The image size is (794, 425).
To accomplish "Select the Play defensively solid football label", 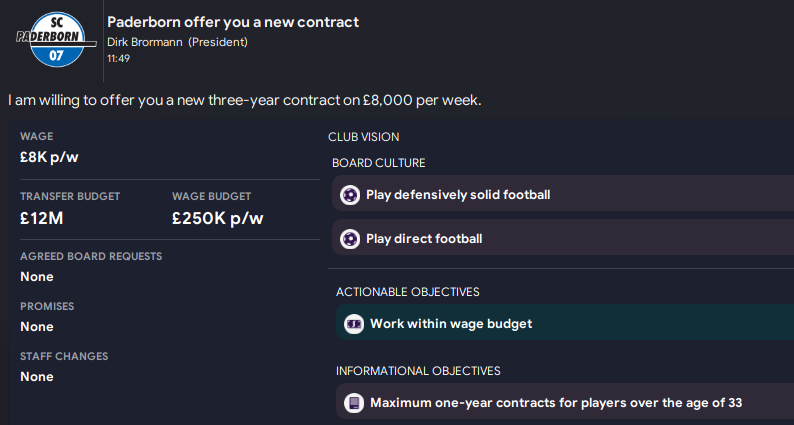I will pyautogui.click(x=458, y=195).
